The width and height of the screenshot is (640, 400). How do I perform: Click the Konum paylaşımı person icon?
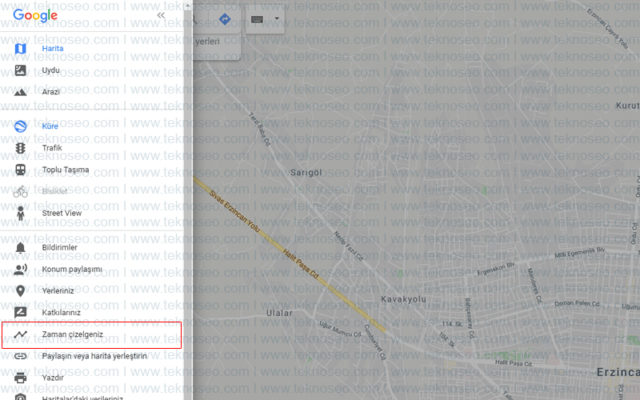20,269
